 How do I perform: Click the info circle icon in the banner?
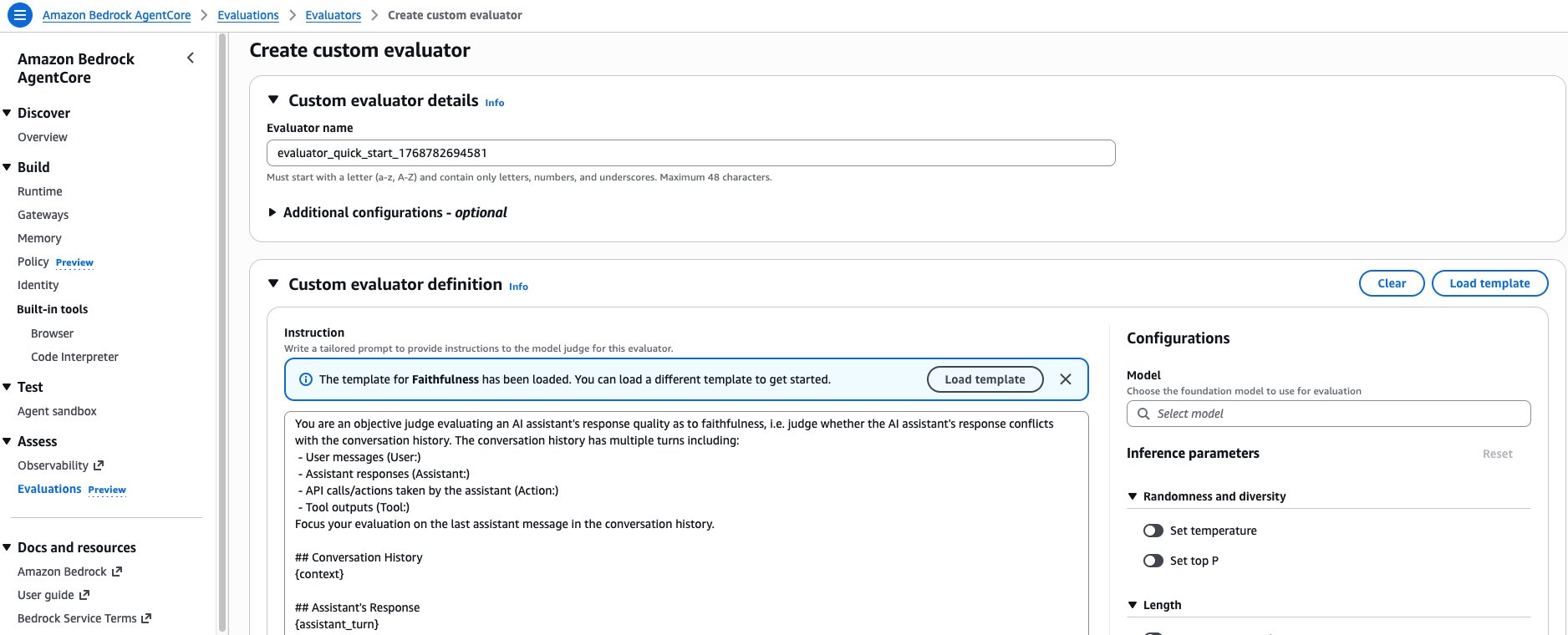pyautogui.click(x=306, y=379)
